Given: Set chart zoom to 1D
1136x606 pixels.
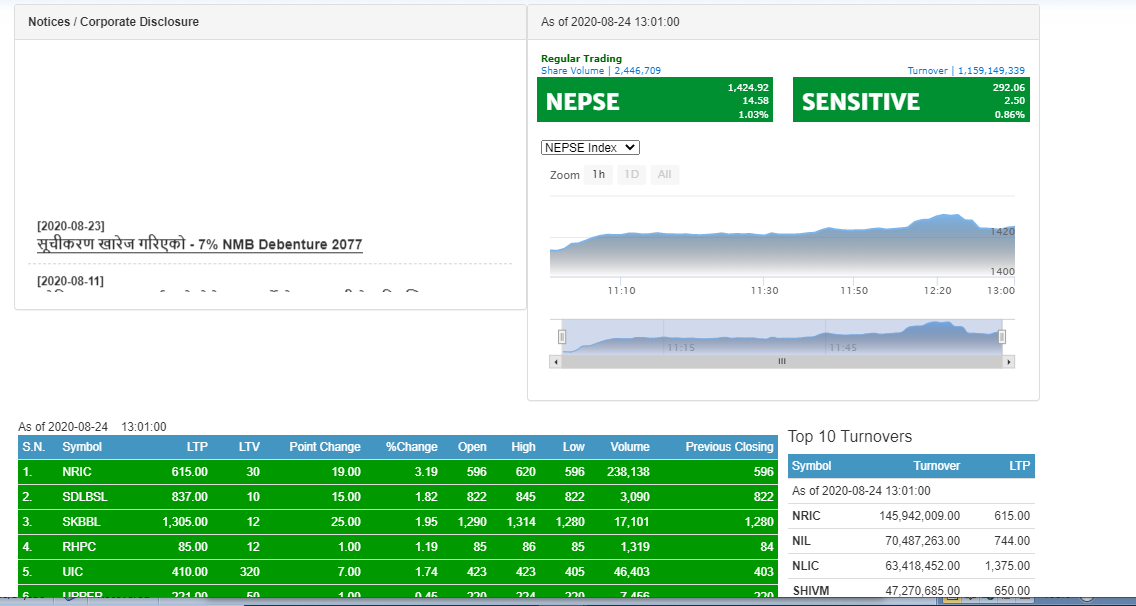Looking at the screenshot, I should coord(631,174).
